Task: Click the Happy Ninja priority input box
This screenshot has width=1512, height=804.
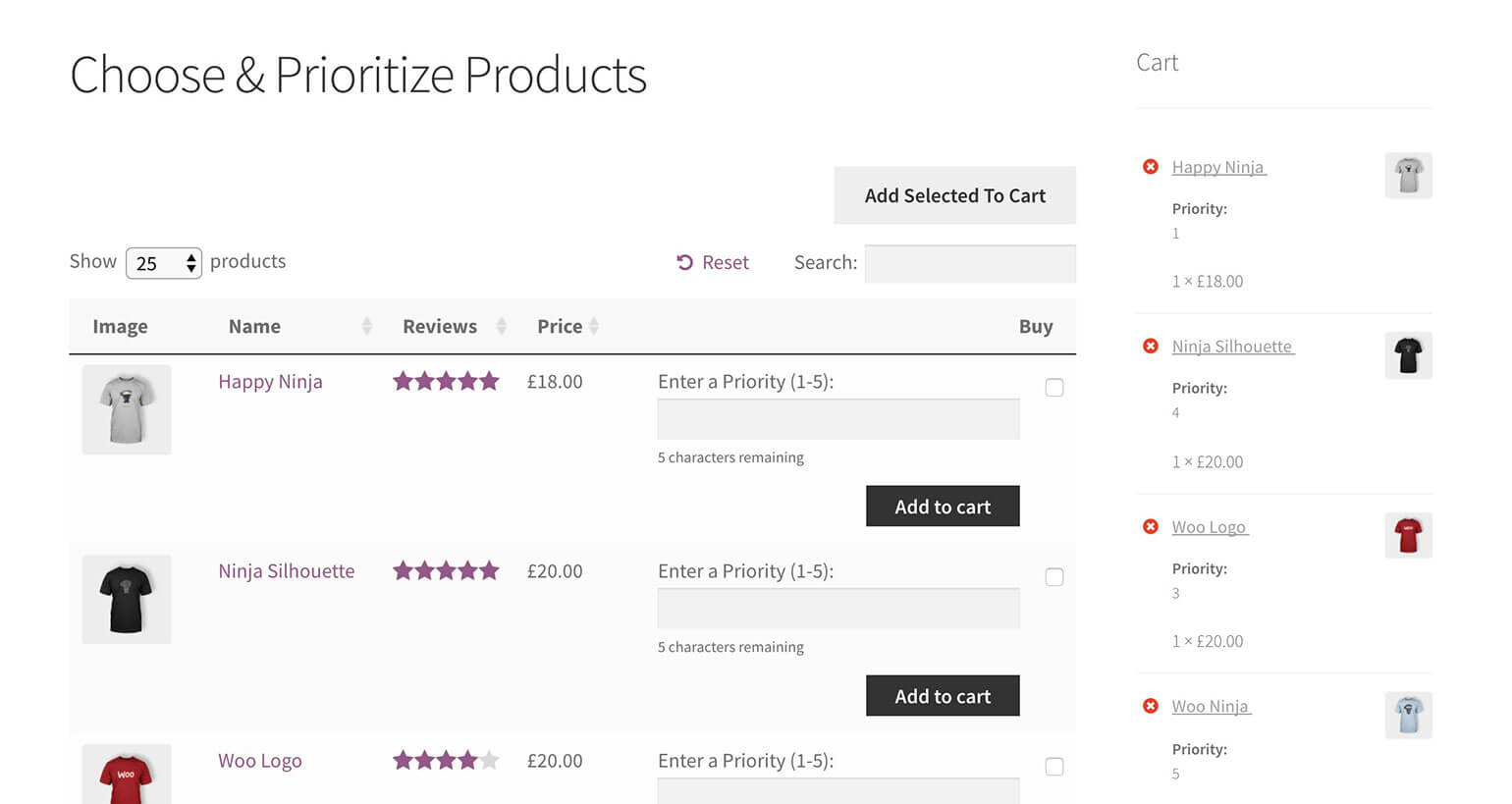Action: 838,419
